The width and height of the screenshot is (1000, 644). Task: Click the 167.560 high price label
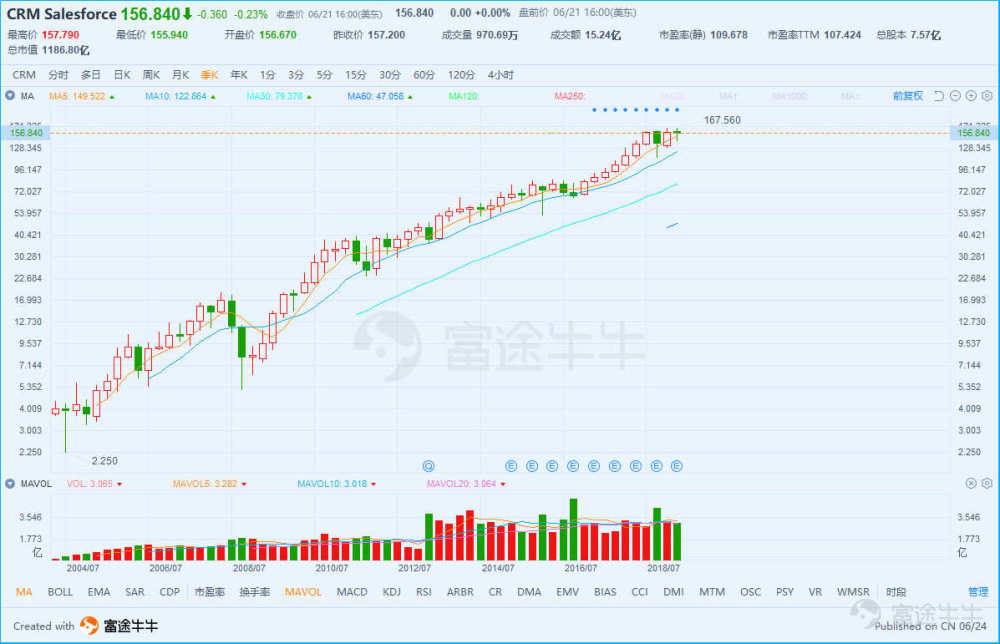[722, 120]
